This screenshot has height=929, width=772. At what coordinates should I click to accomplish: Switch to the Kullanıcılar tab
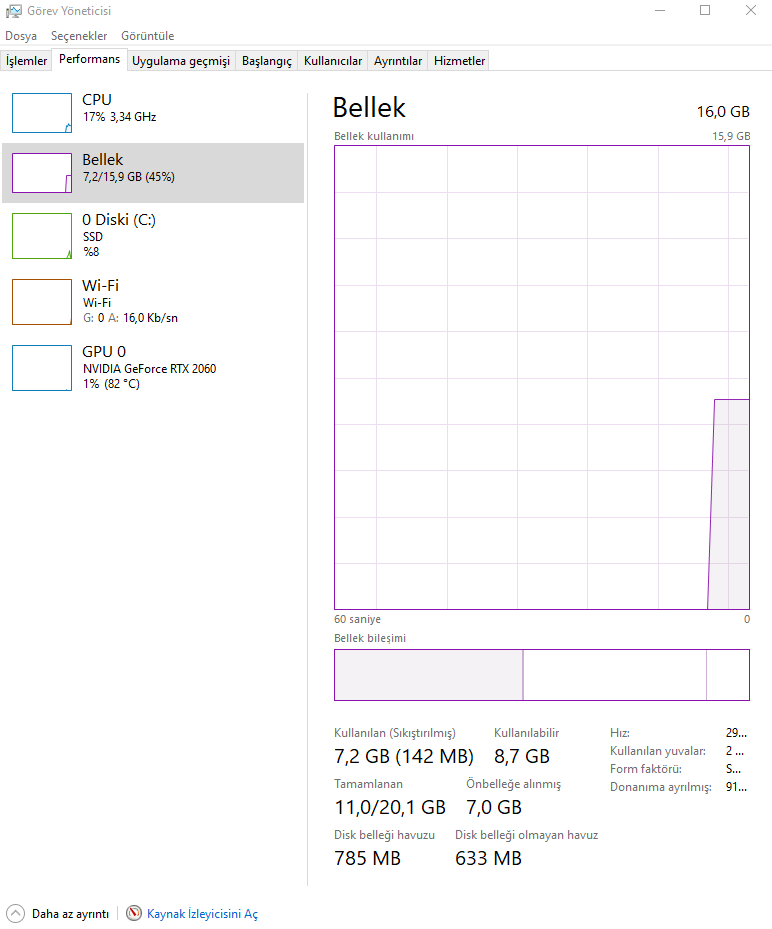(x=332, y=61)
